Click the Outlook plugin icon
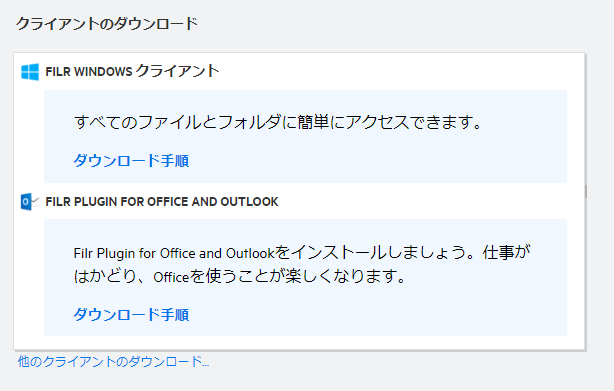614x391 pixels. [x=30, y=202]
